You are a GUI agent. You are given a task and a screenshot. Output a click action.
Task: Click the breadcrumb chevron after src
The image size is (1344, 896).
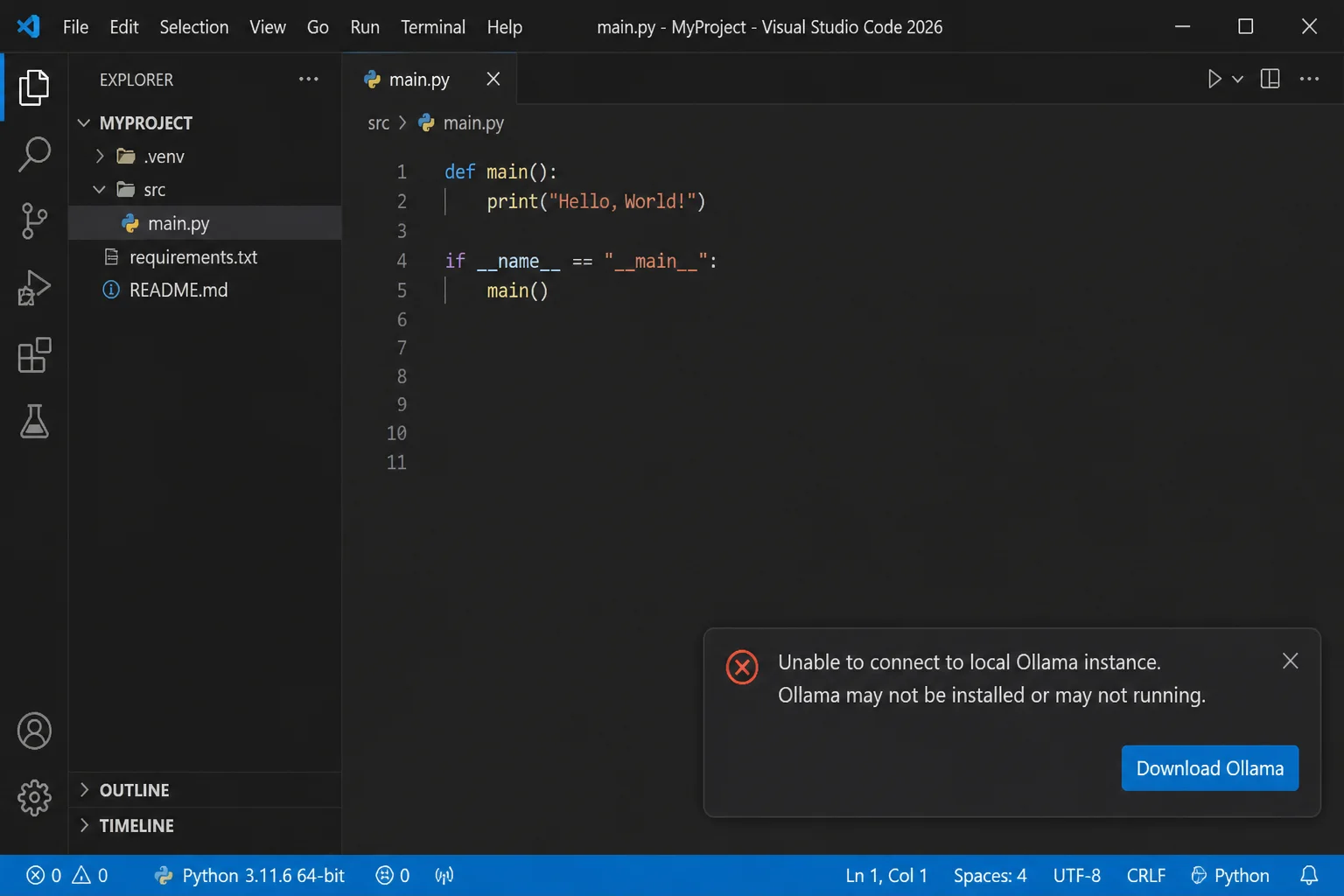coord(402,122)
